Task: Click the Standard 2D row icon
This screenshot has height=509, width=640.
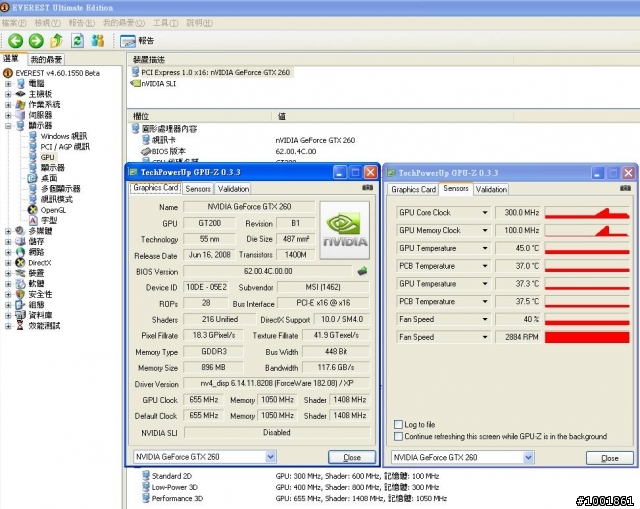Action: click(146, 475)
